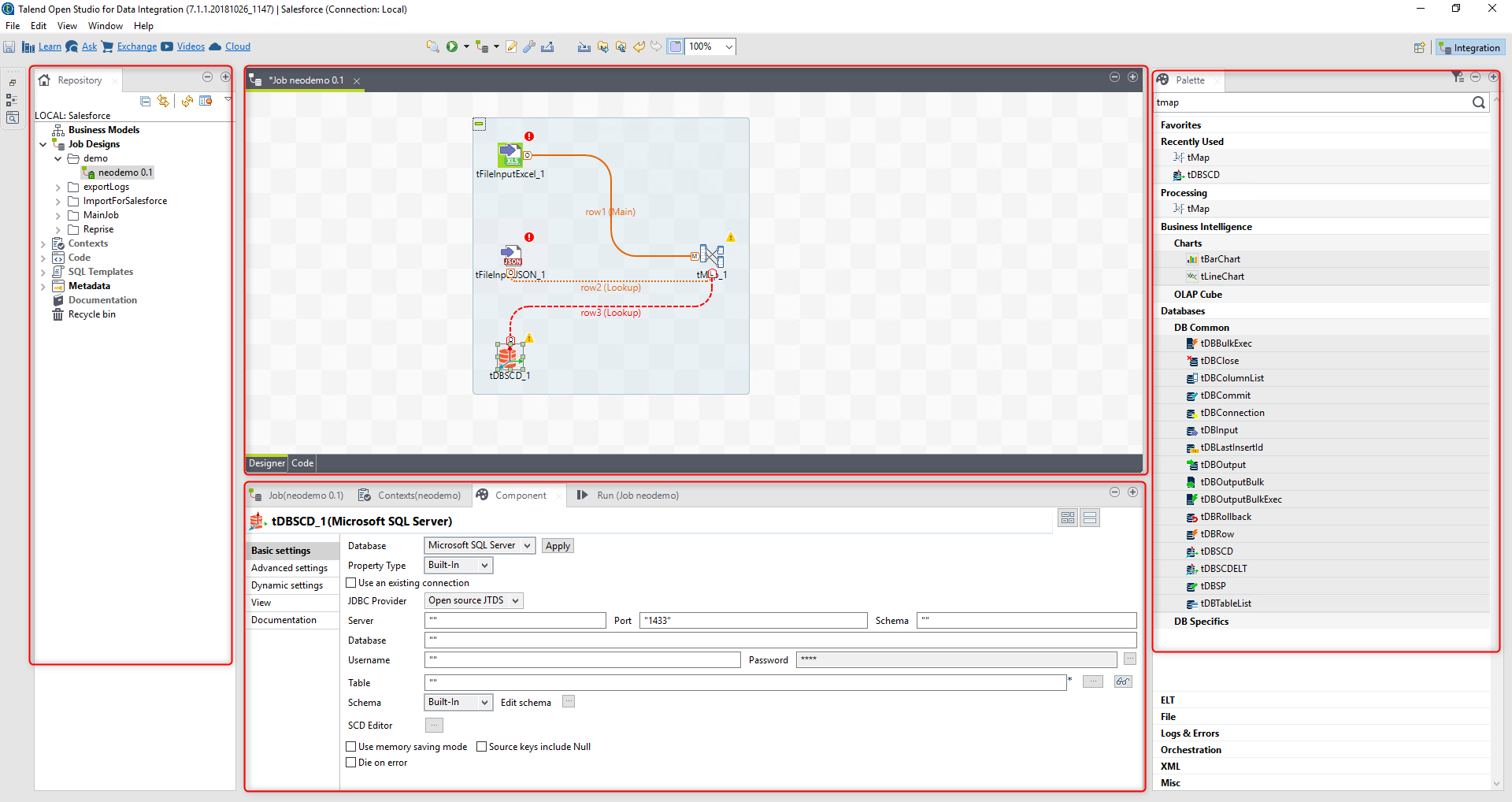Enable Use memory saving mode checkbox
The width and height of the screenshot is (1512, 802).
click(351, 747)
